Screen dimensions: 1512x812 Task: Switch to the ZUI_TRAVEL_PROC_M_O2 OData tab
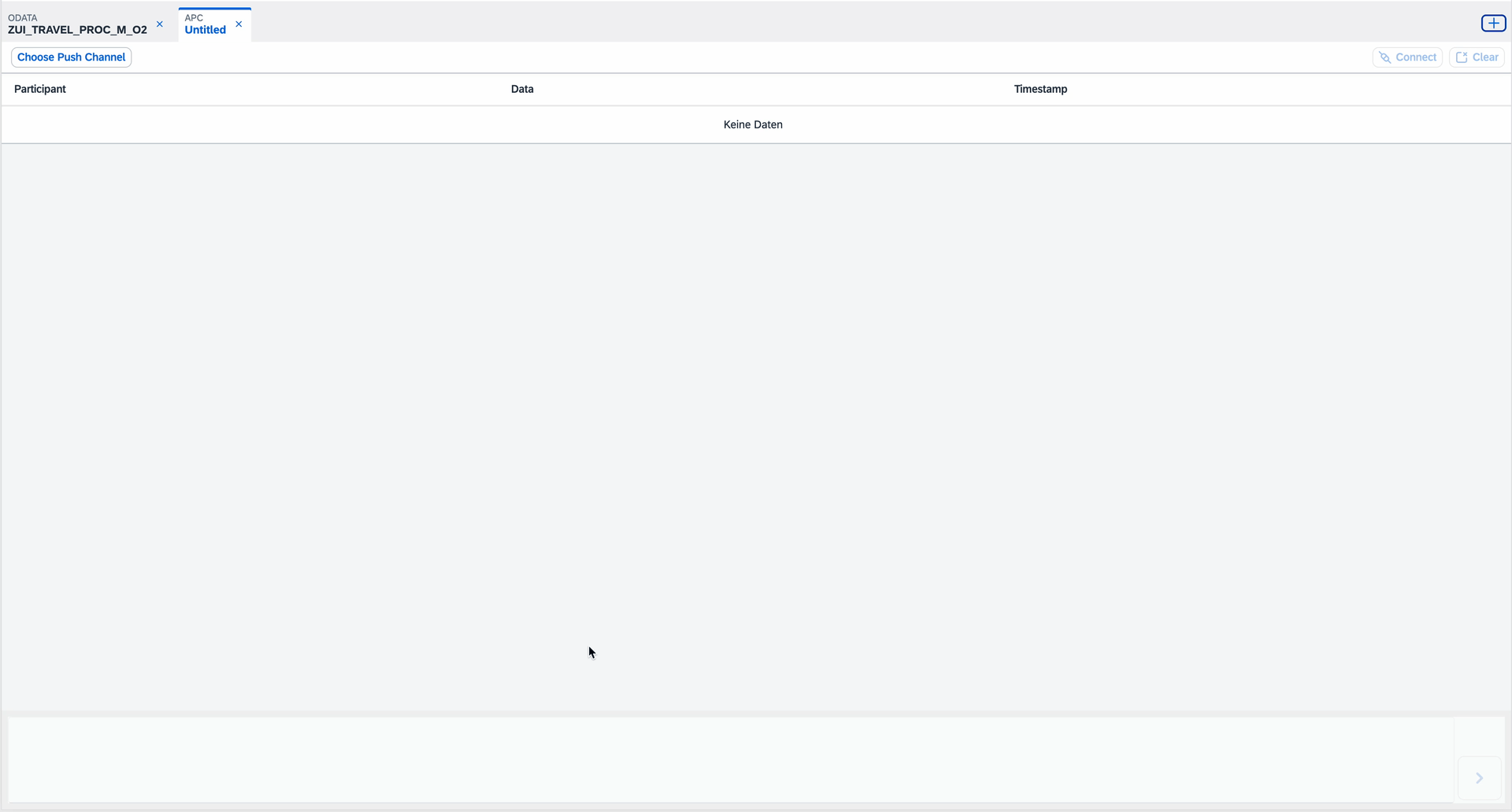pos(77,24)
